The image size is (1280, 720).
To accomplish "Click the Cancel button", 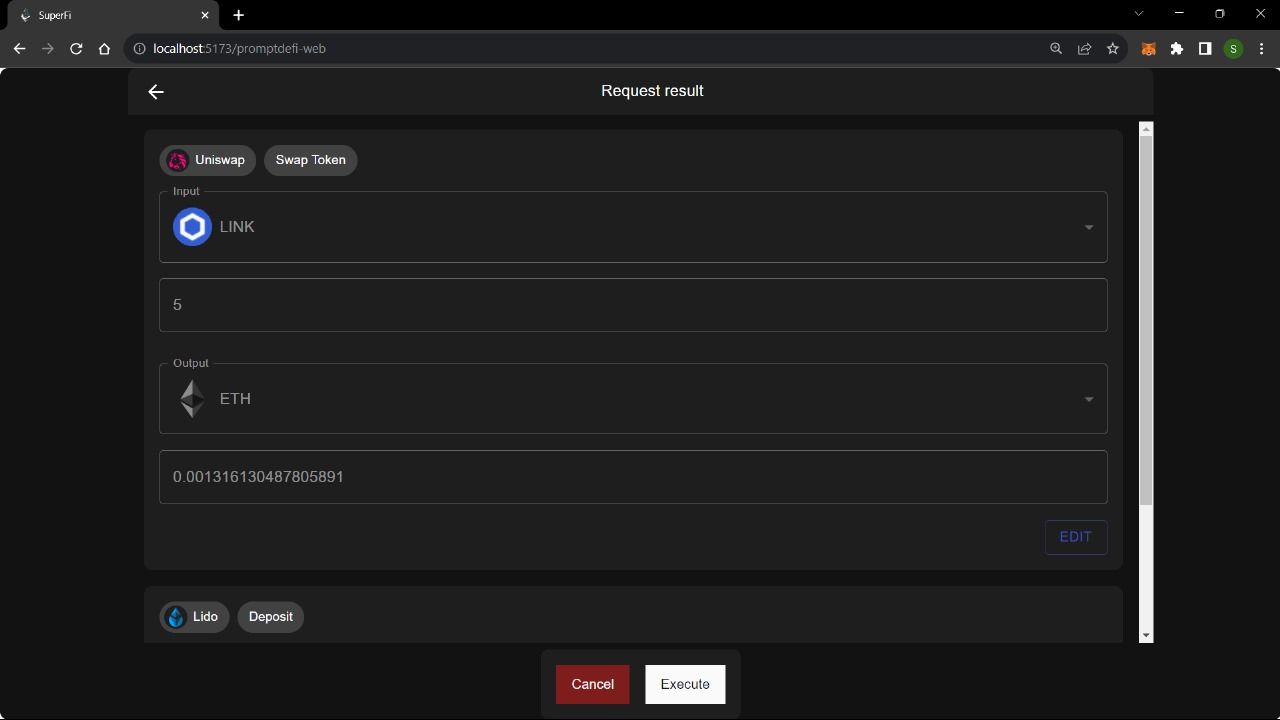I will 593,685.
